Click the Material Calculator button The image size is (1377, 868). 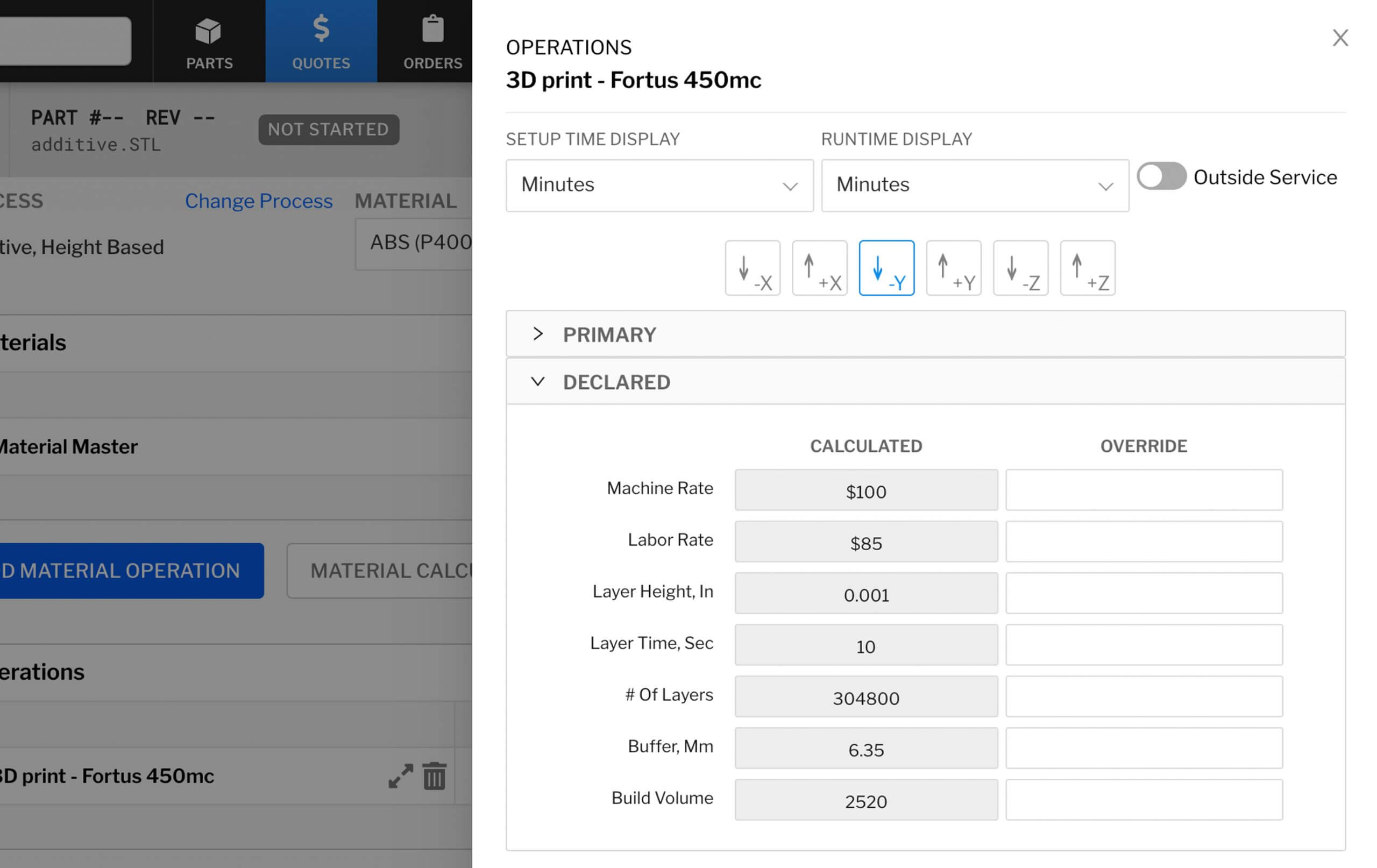pos(380,570)
